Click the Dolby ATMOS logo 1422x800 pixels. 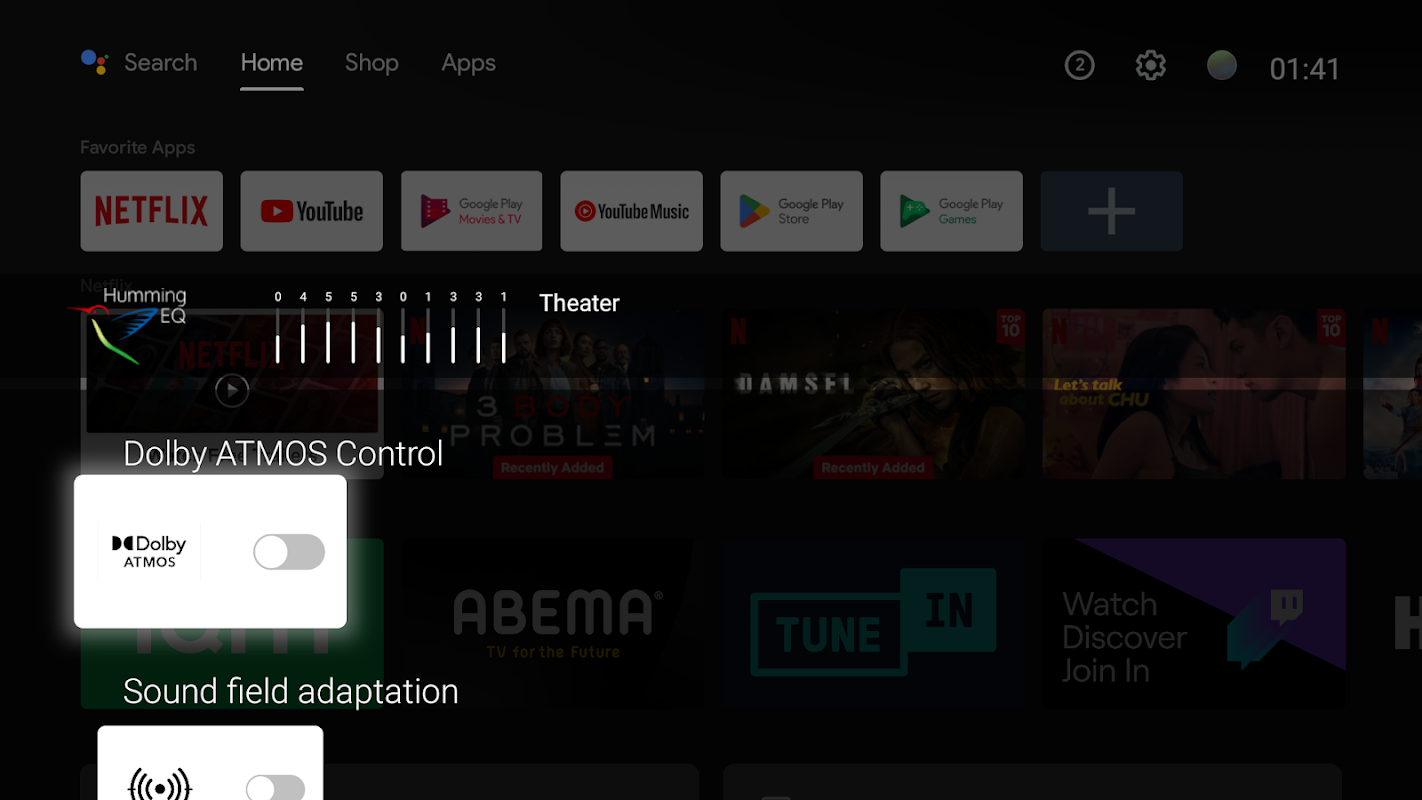tap(149, 551)
